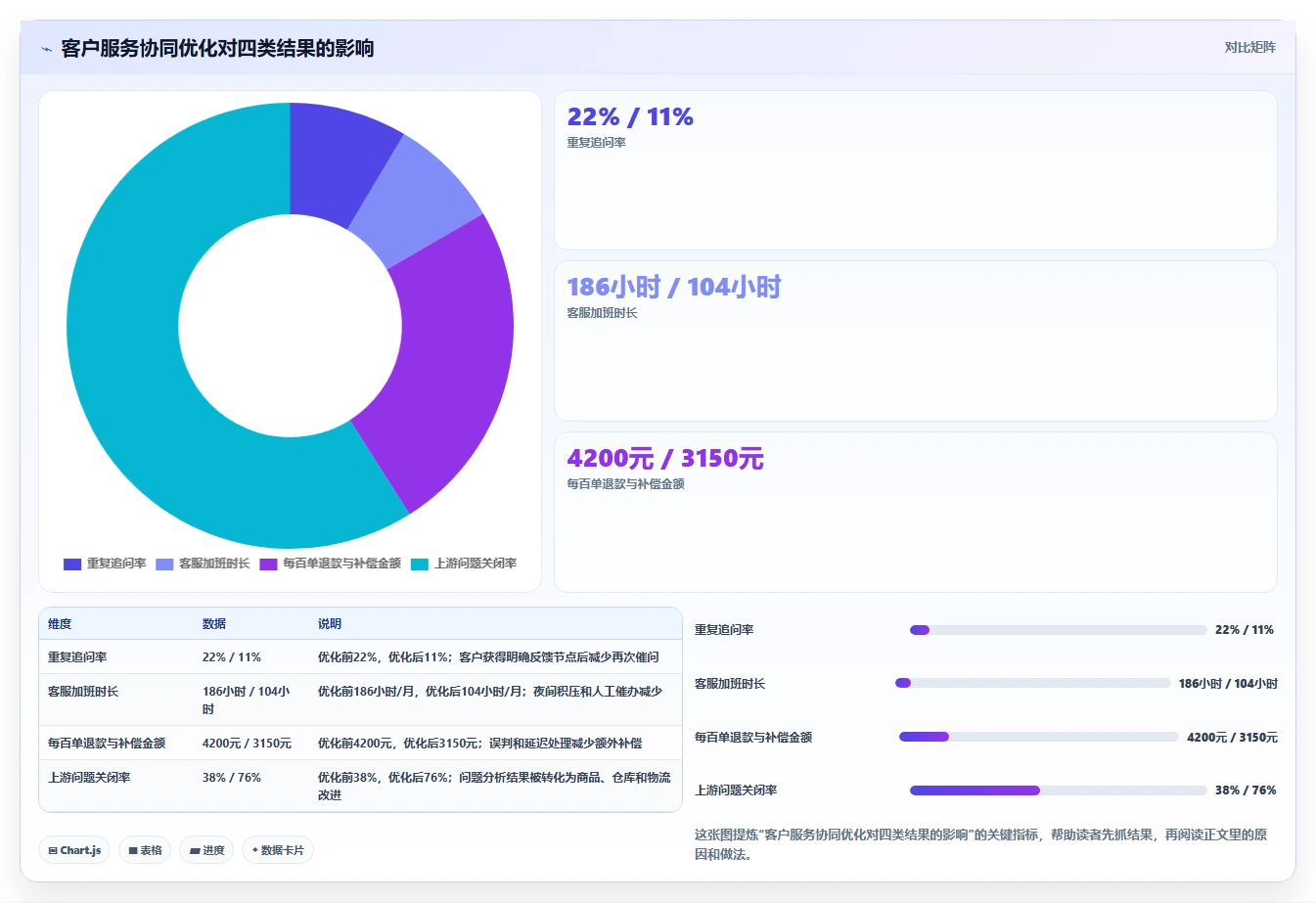
Task: Select the 22% / 11% metric card
Action: click(916, 170)
